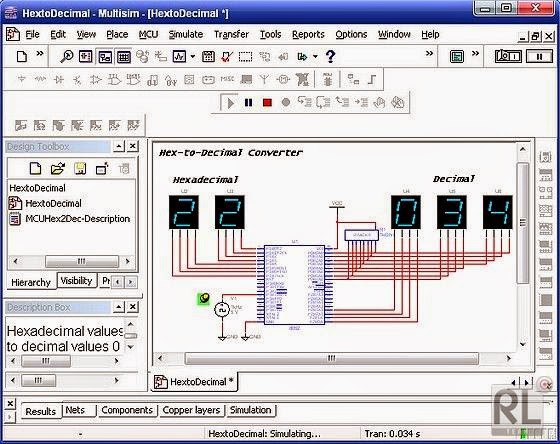Place an Analog op-amp component
560x444 pixels.
95,79
